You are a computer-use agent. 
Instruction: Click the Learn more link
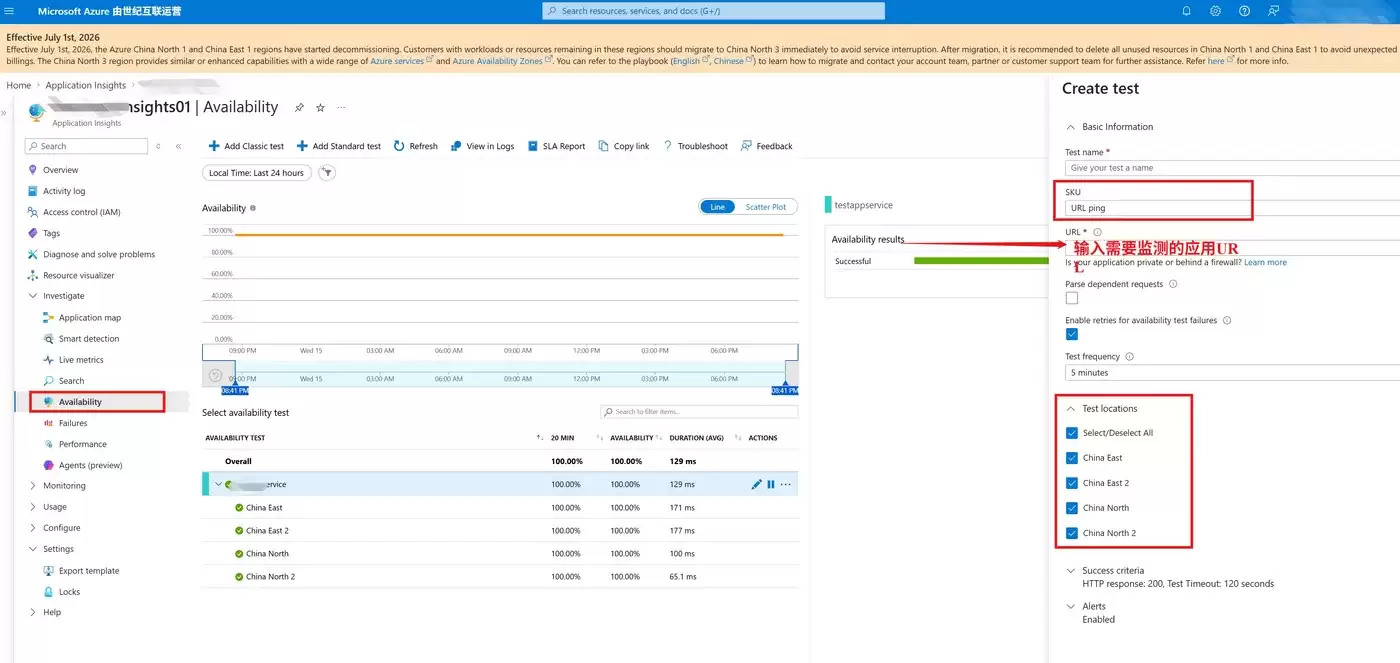click(x=1265, y=262)
